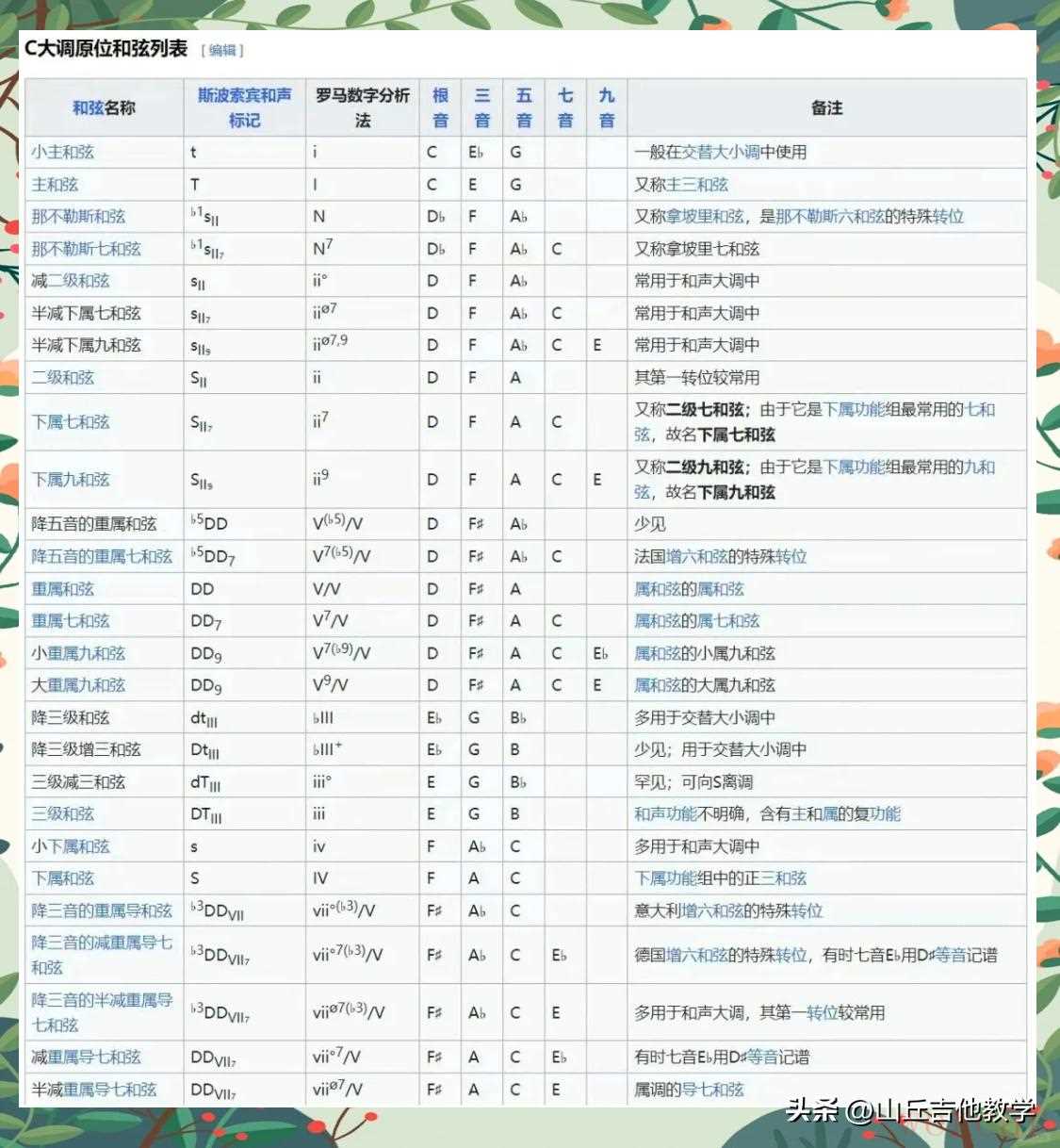Image resolution: width=1060 pixels, height=1148 pixels.
Task: Open the 拿坡里和弦 link in the notes
Action: (712, 217)
